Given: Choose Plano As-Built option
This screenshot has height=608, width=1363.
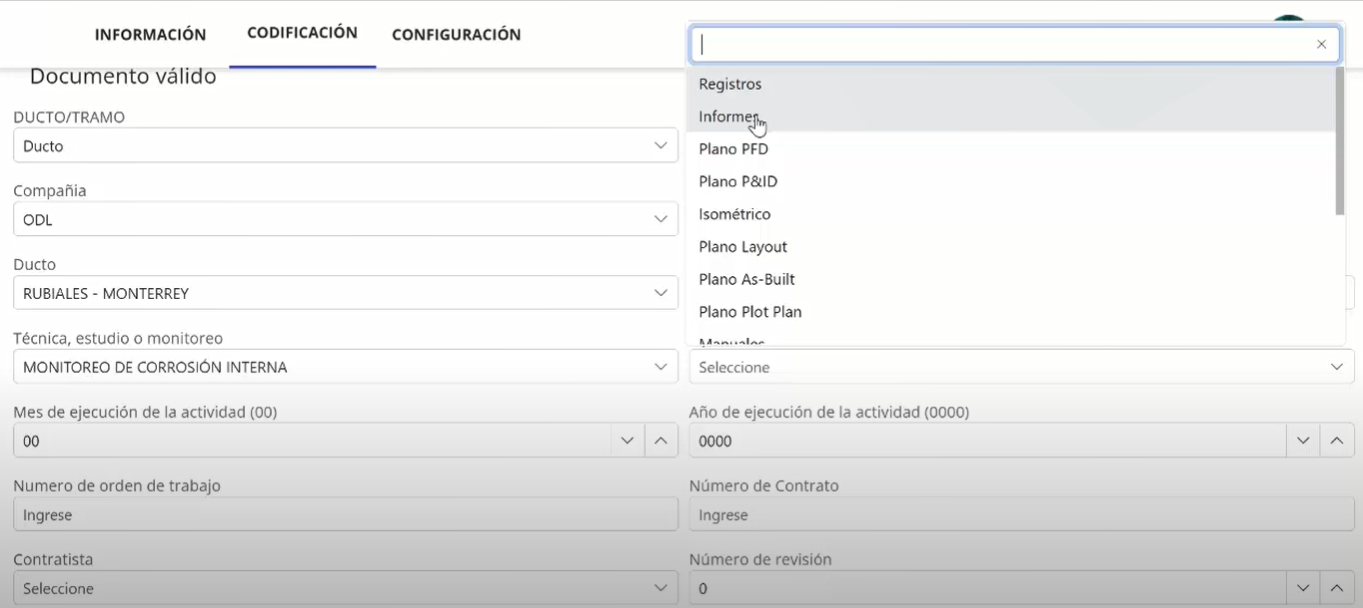Looking at the screenshot, I should (746, 279).
